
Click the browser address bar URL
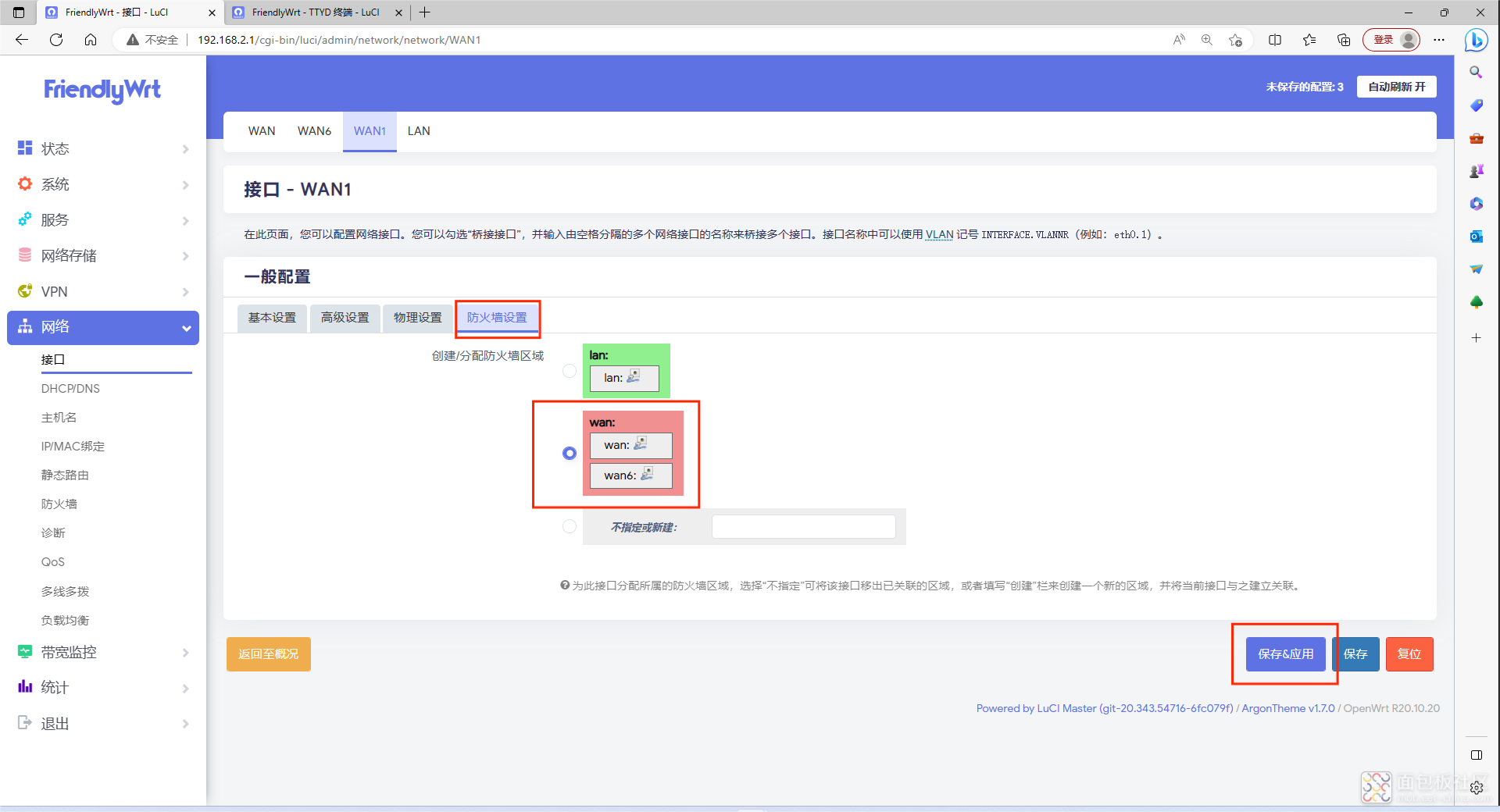click(x=339, y=40)
